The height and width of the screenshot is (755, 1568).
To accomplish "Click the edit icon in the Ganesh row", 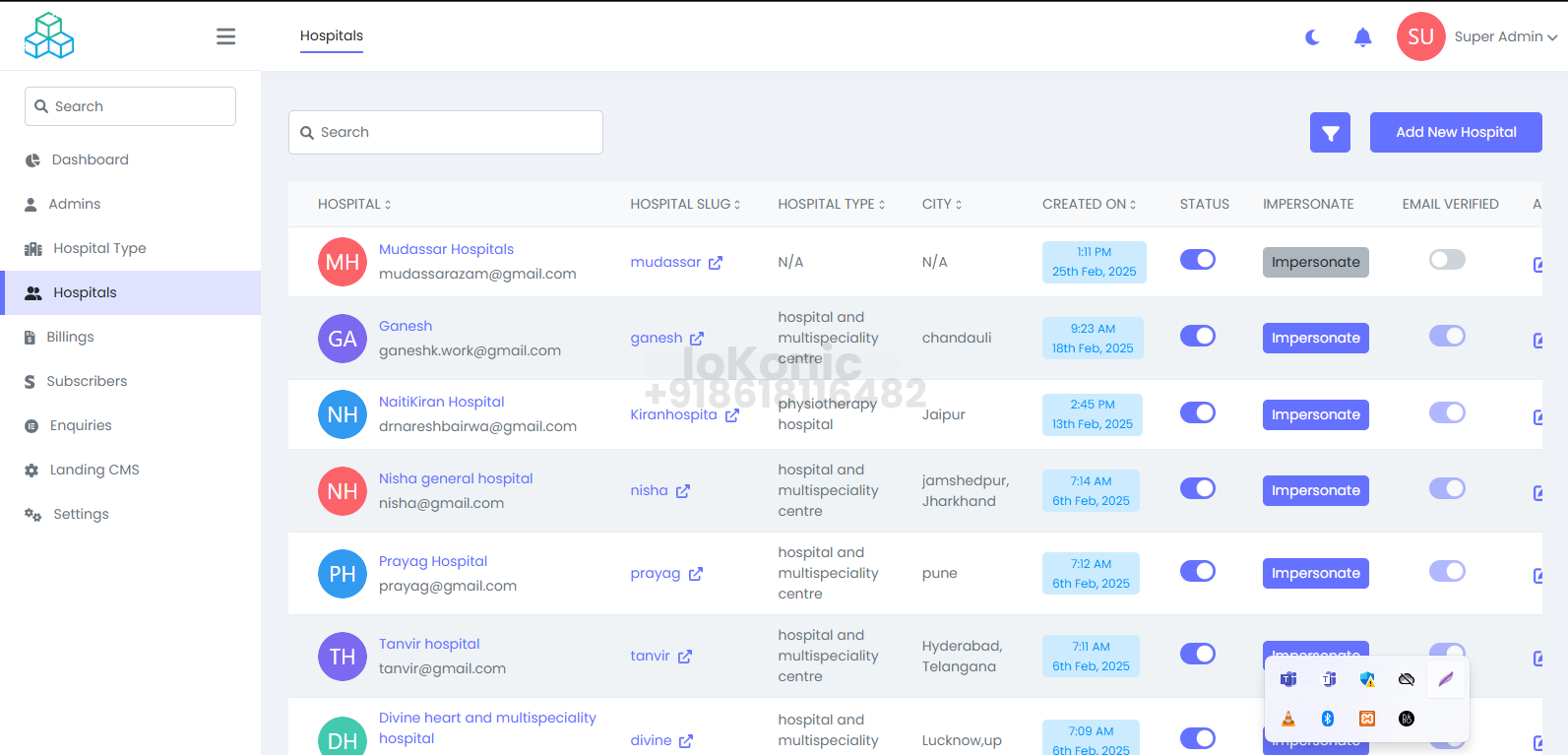I will point(1537,341).
